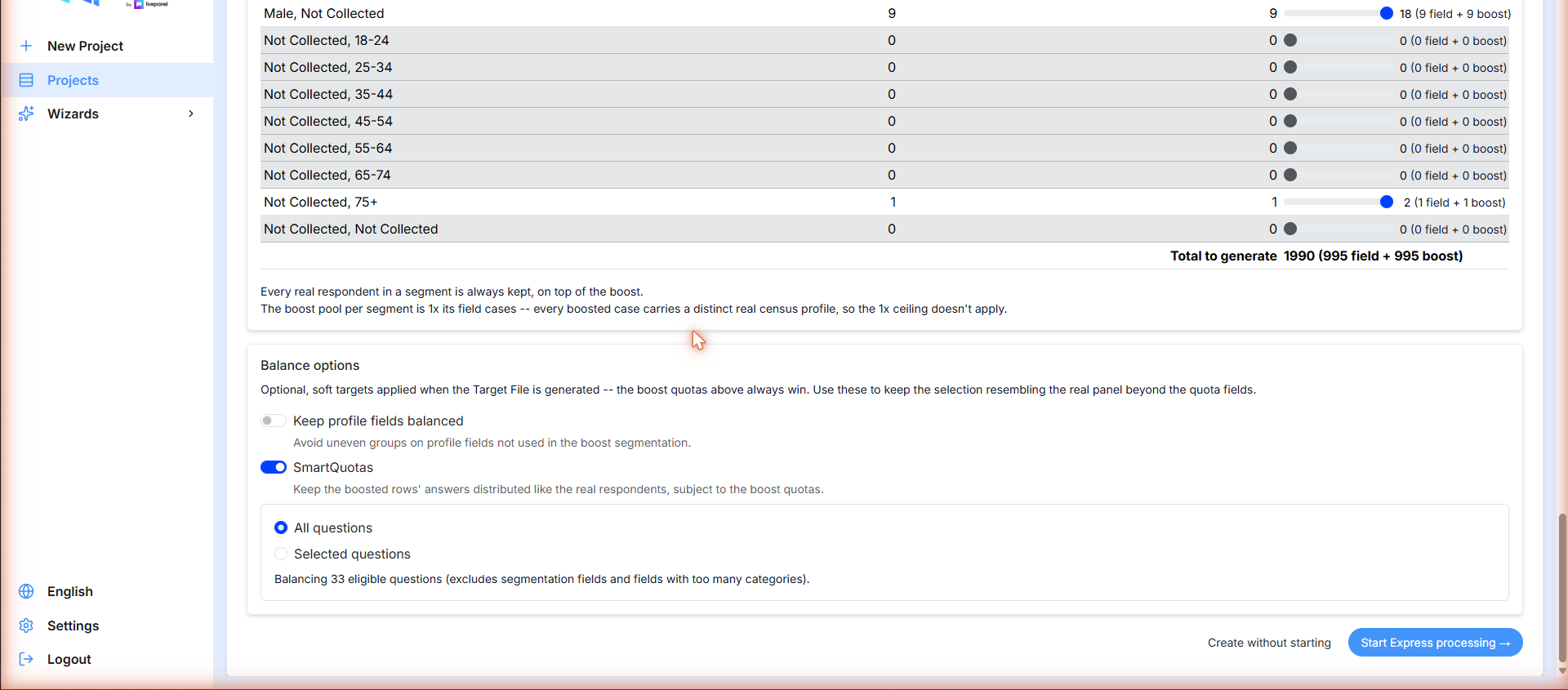This screenshot has width=1568, height=690.
Task: Toggle Keep profile fields balanced switch
Action: click(274, 421)
